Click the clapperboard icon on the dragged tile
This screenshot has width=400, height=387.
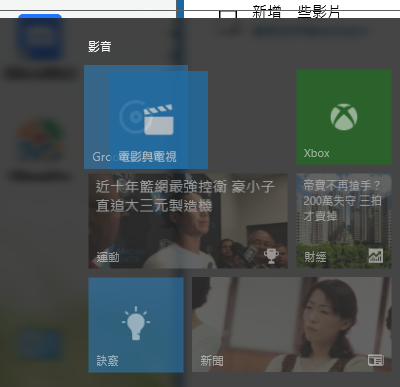159,119
